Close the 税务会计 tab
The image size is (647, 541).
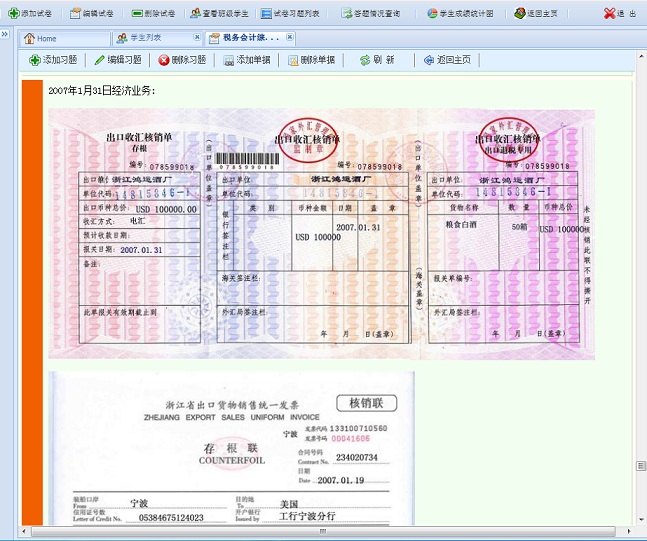point(290,37)
